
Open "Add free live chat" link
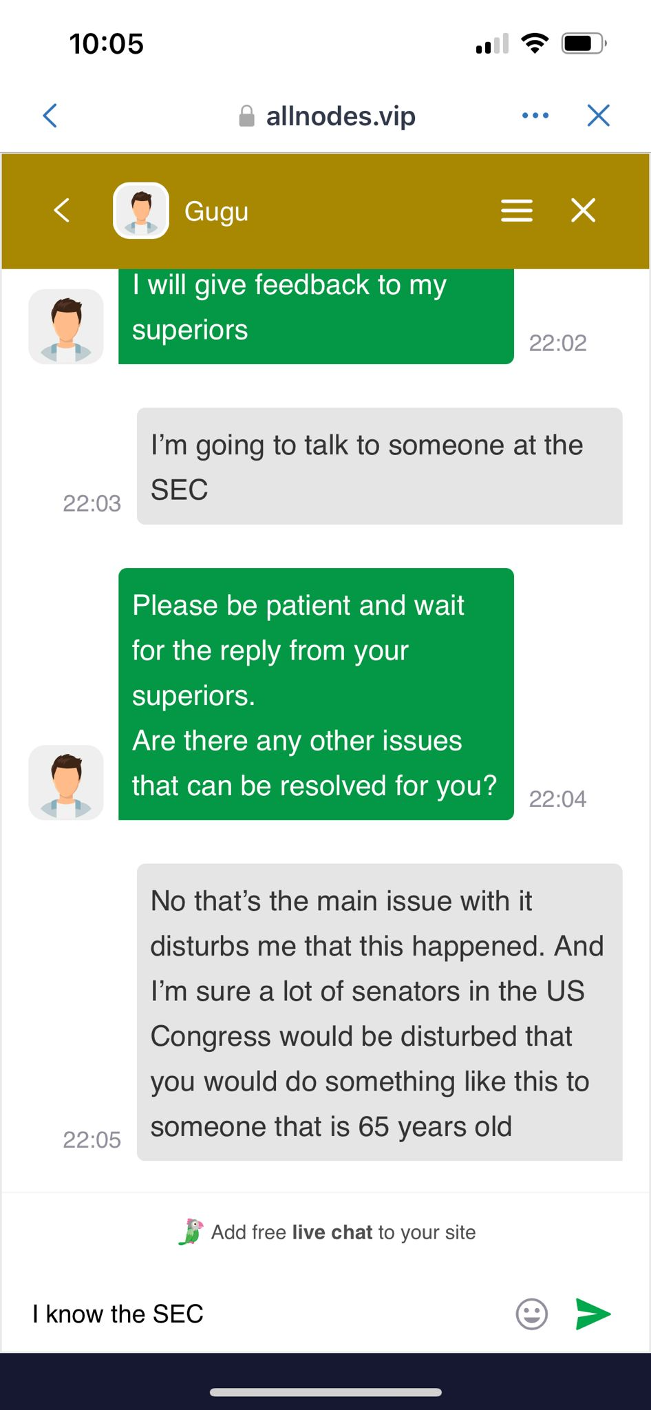pos(343,1232)
